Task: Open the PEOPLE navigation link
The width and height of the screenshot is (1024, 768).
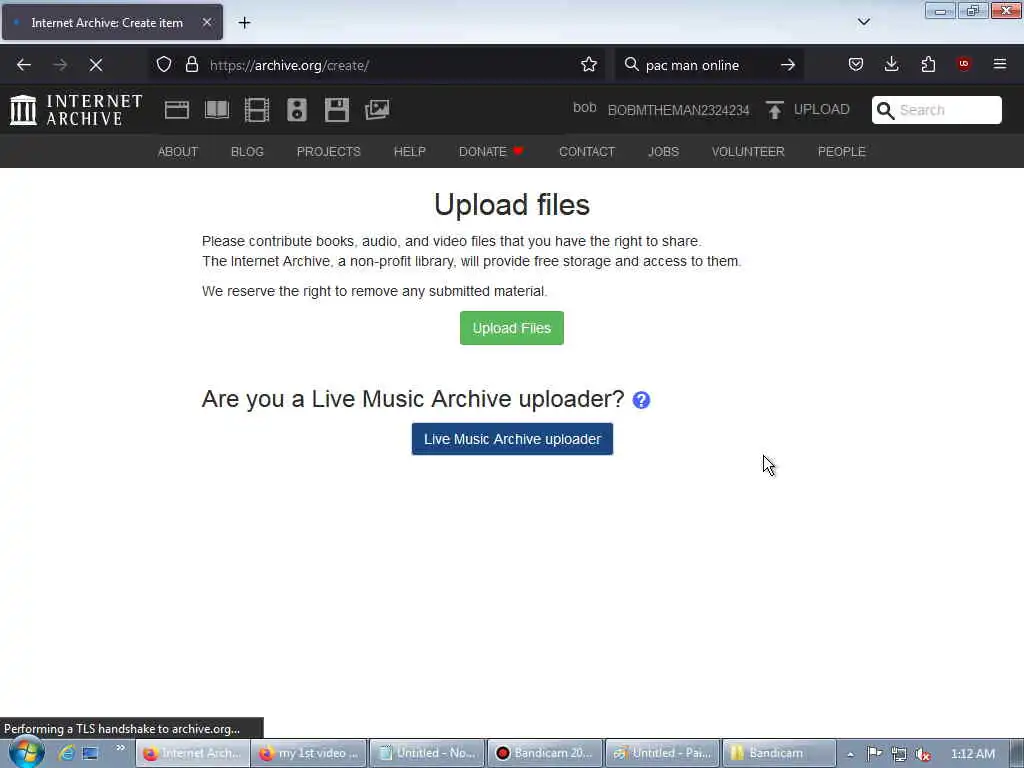Action: tap(842, 152)
